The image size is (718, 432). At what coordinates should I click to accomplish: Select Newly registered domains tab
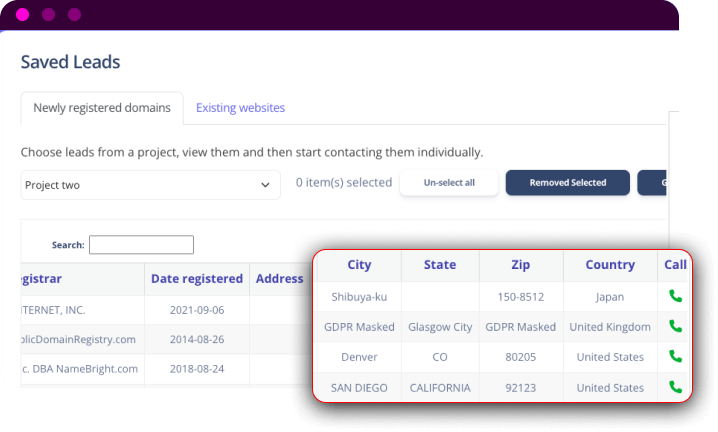point(102,108)
